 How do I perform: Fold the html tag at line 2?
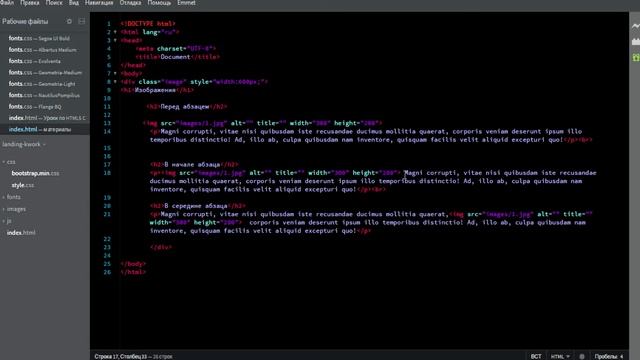click(115, 32)
